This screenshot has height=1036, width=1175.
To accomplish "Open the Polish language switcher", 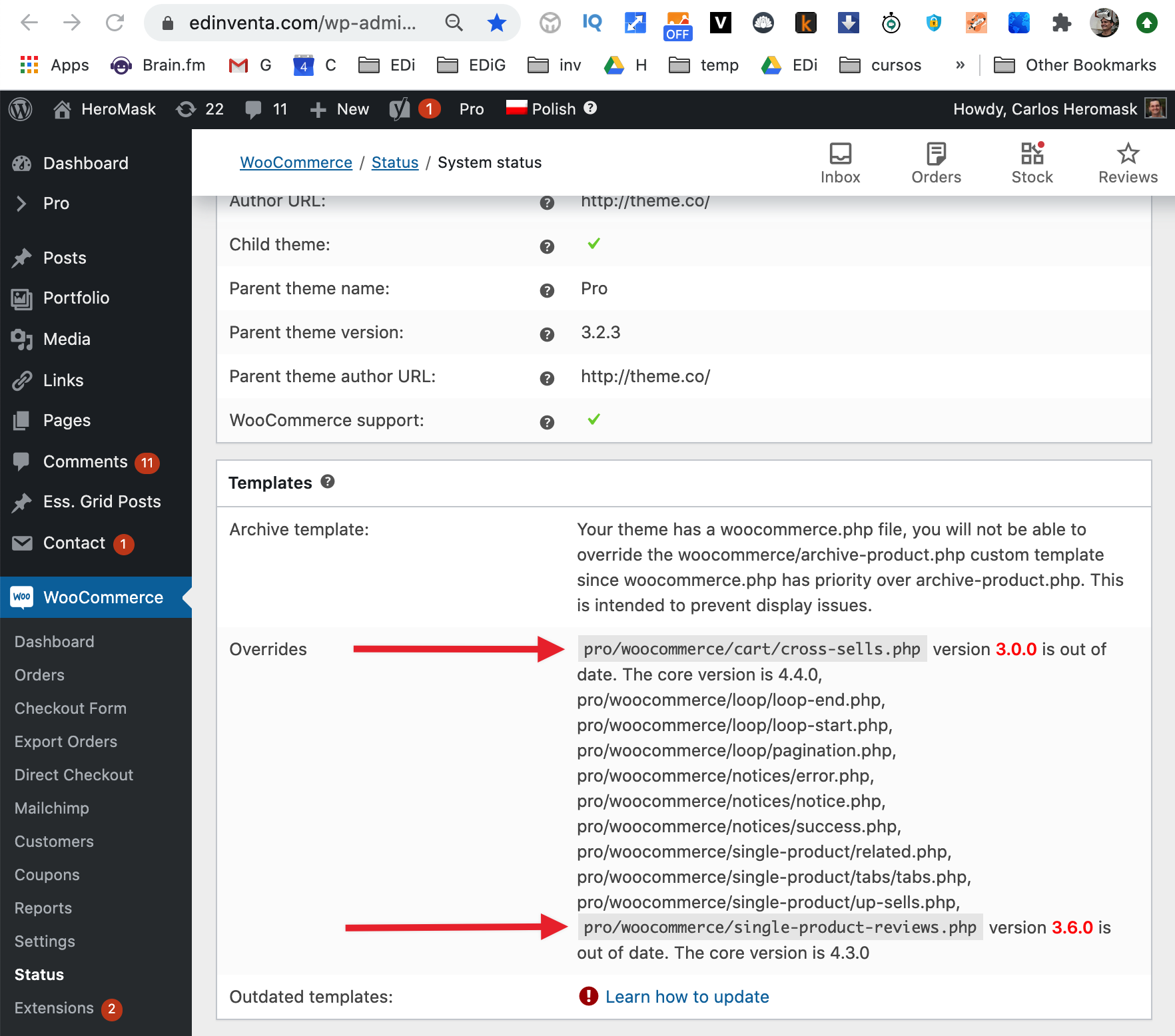I will pos(552,109).
